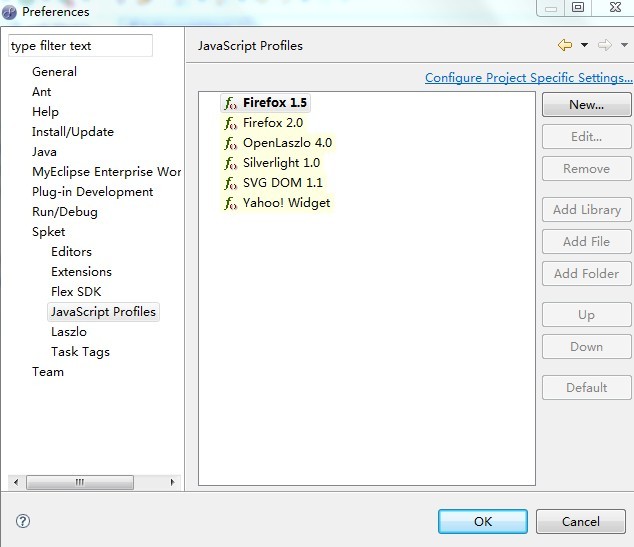
Task: Open the Help preferences category
Action: 45,112
